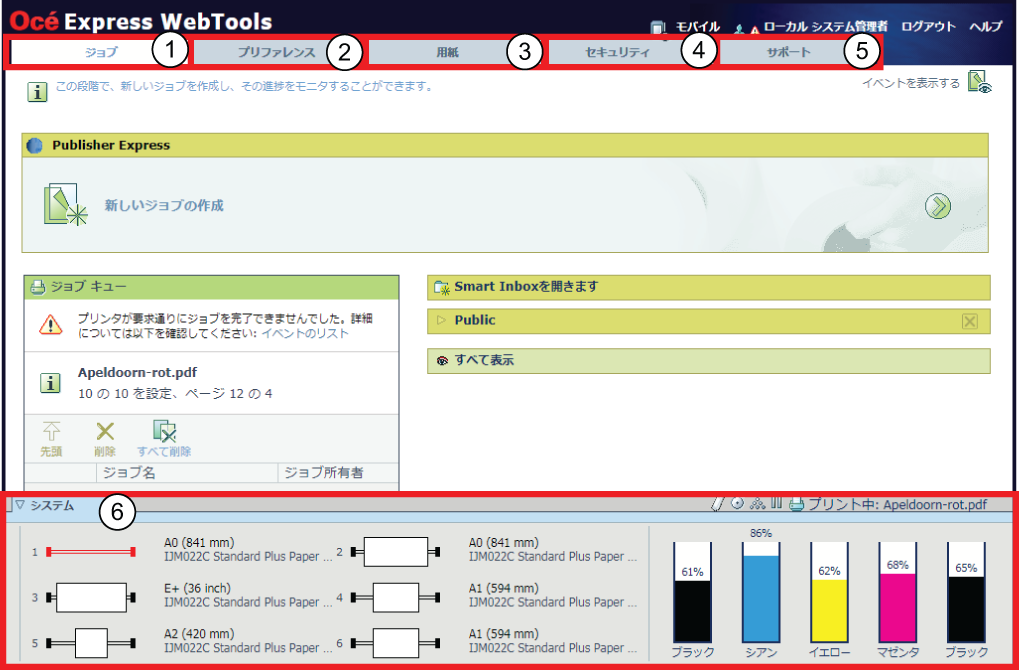
Task: Click the 68% magenta ink level bar
Action: click(x=897, y=592)
